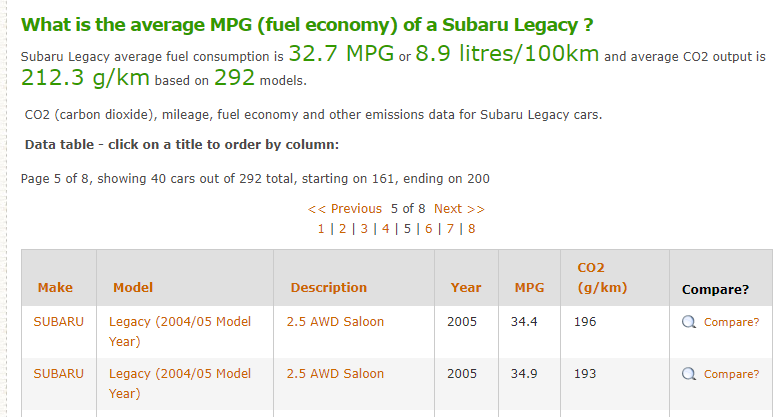This screenshot has height=417, width=782.
Task: Open page 1 of results
Action: [321, 229]
